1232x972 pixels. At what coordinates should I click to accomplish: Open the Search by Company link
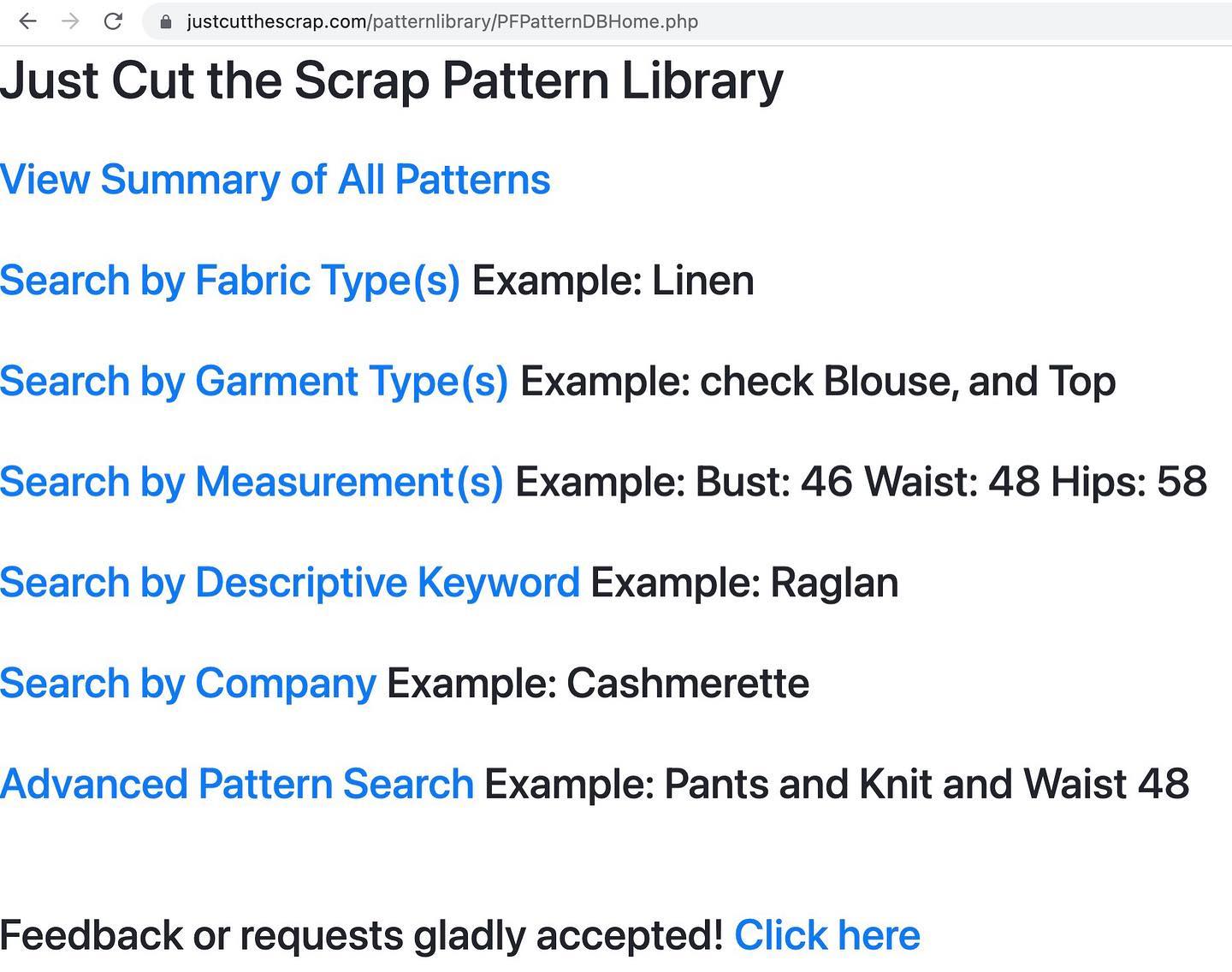[x=187, y=683]
